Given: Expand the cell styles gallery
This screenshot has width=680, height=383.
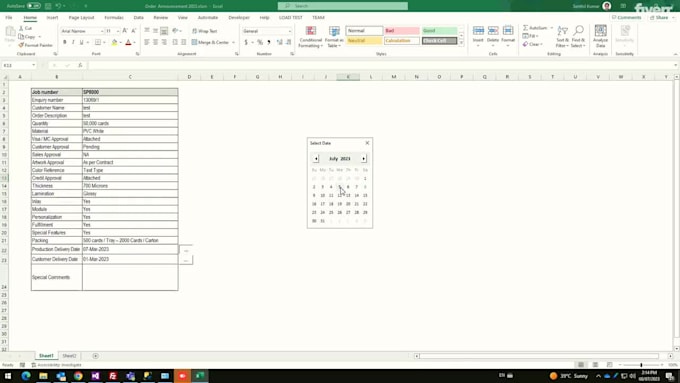Looking at the screenshot, I should [x=461, y=43].
